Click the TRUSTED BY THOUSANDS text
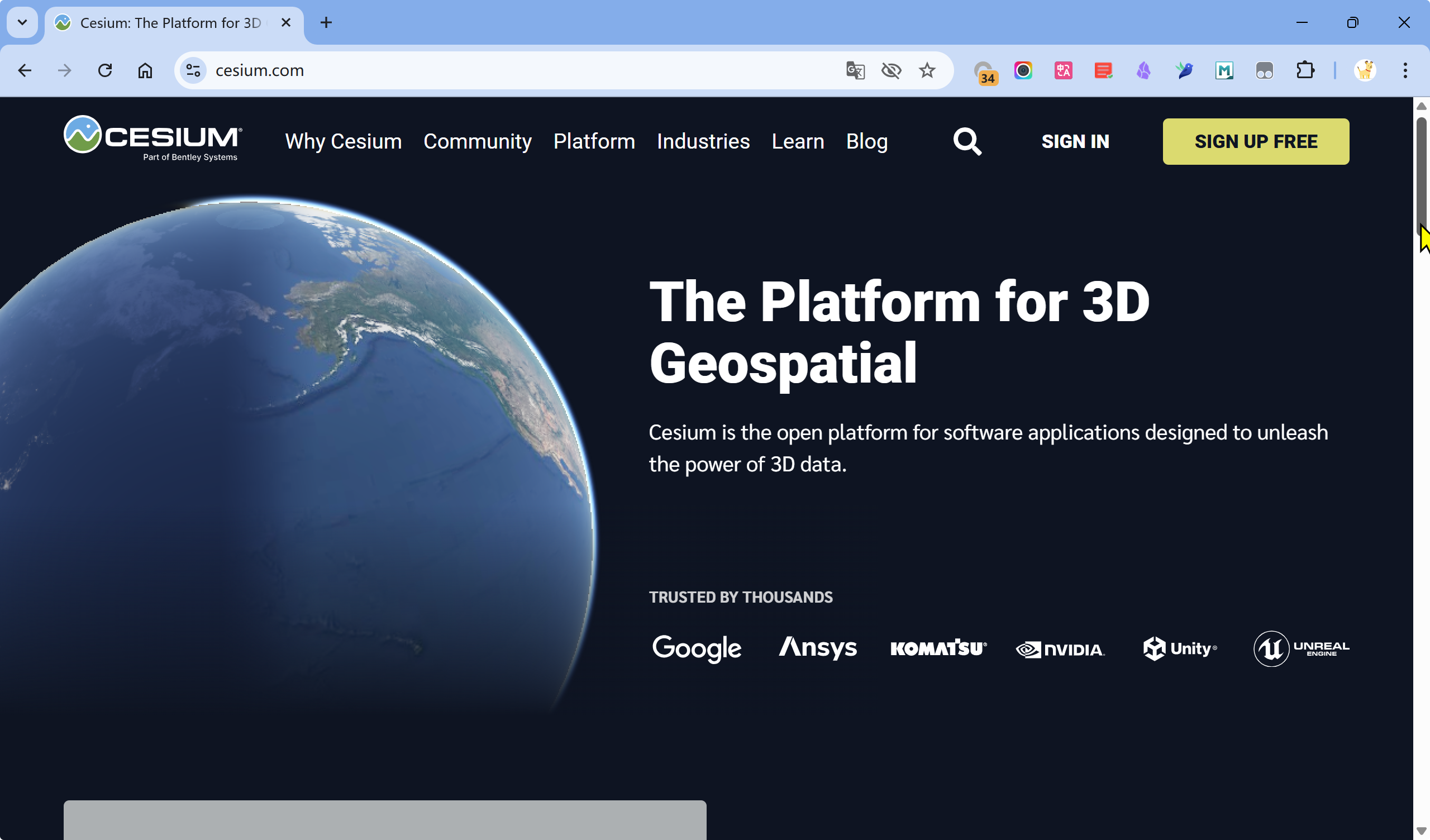The width and height of the screenshot is (1430, 840). coord(741,597)
